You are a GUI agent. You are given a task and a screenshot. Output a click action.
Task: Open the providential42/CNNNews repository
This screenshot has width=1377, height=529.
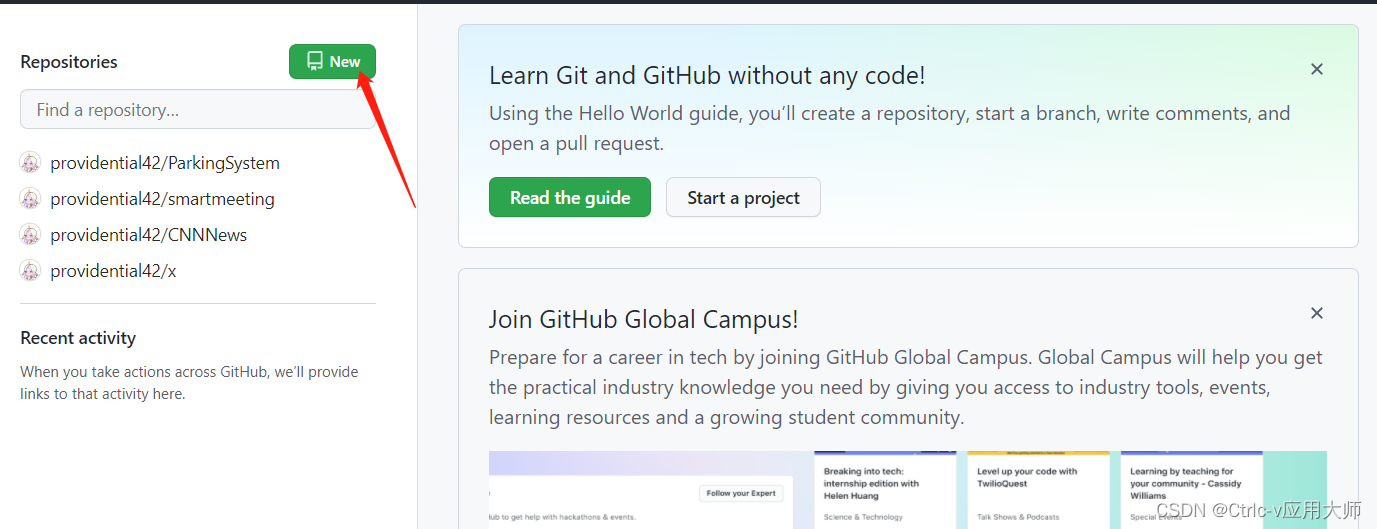tap(148, 235)
